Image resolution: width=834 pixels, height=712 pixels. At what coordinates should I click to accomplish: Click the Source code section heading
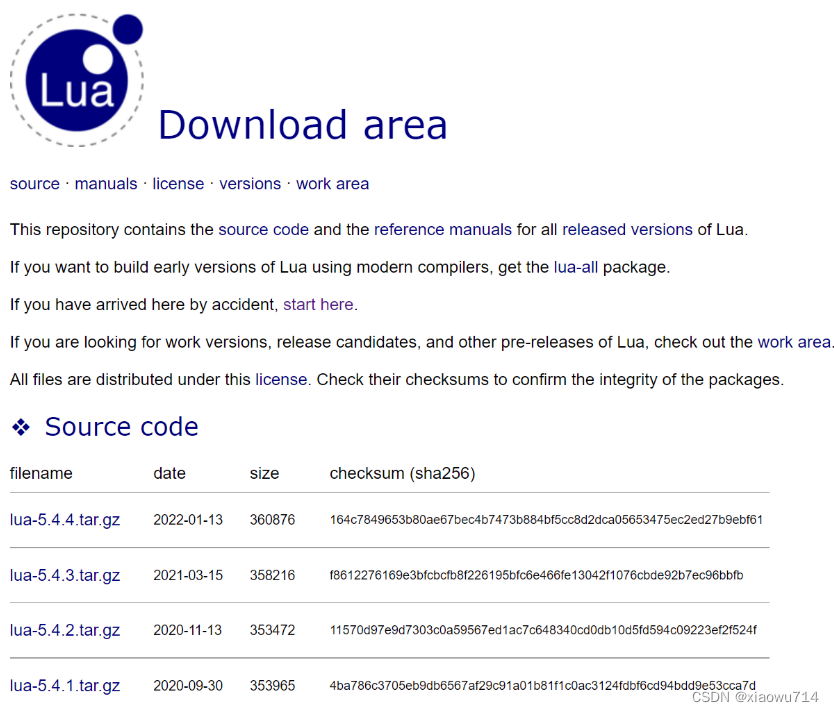click(x=121, y=427)
